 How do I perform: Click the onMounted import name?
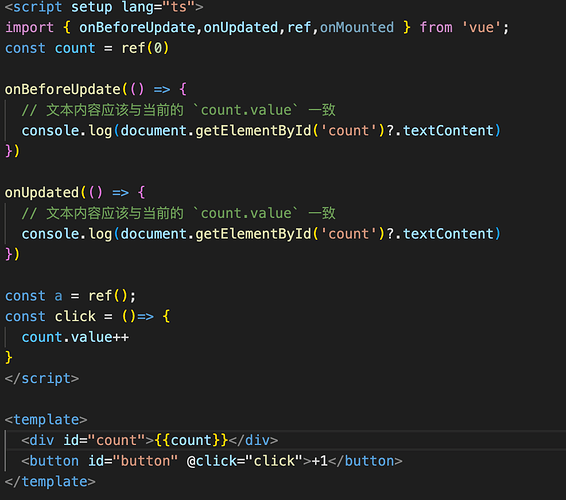point(357,27)
